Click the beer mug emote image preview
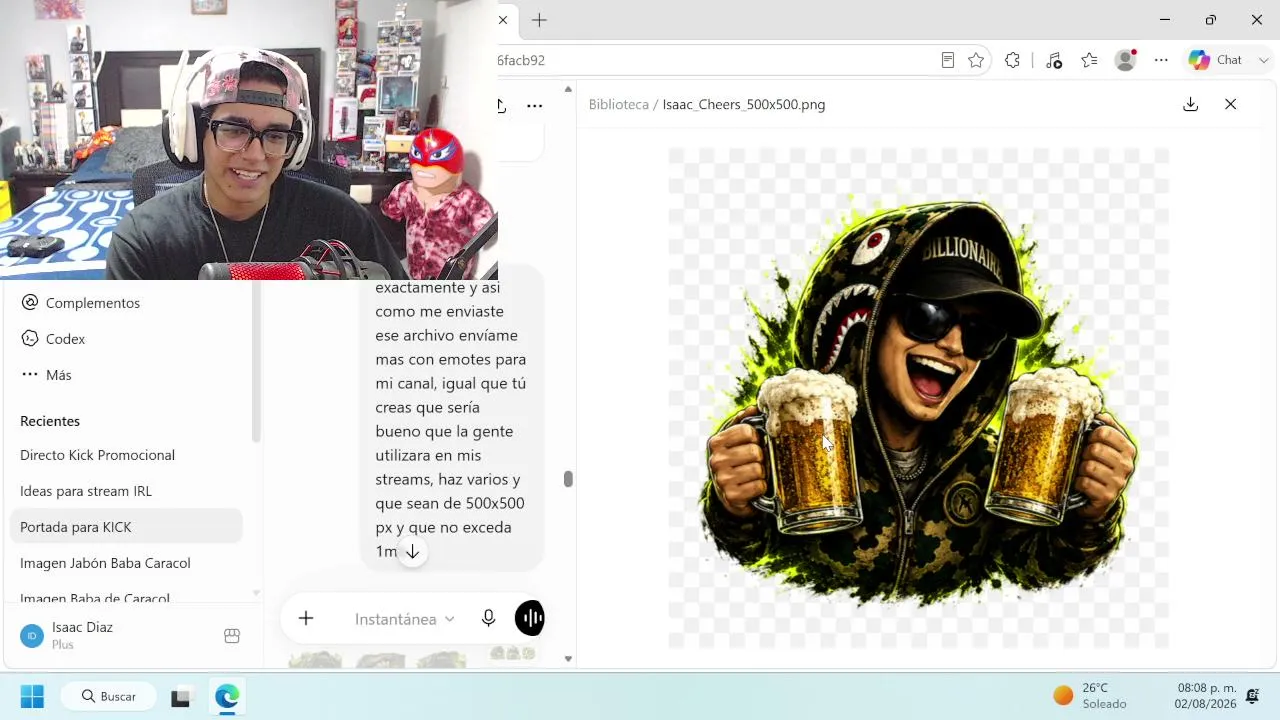Viewport: 1280px width, 720px height. coord(918,398)
